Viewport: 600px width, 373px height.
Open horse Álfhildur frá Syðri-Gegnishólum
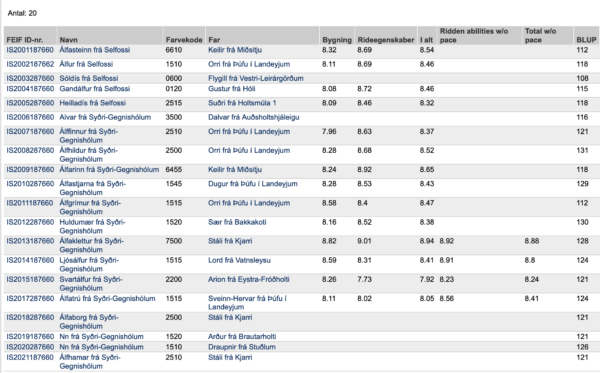pyautogui.click(x=88, y=155)
